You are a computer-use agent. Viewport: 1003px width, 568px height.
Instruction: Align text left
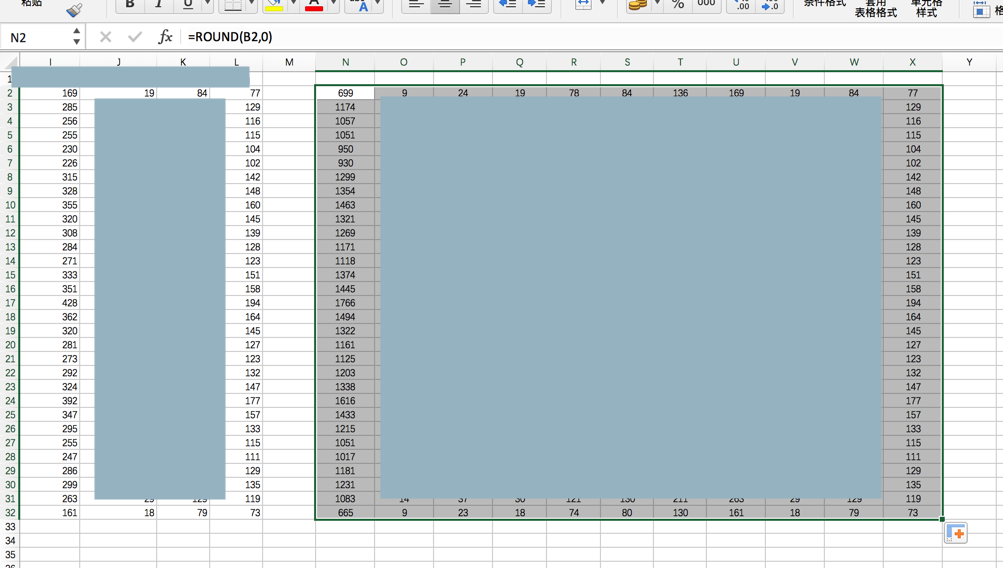[416, 4]
